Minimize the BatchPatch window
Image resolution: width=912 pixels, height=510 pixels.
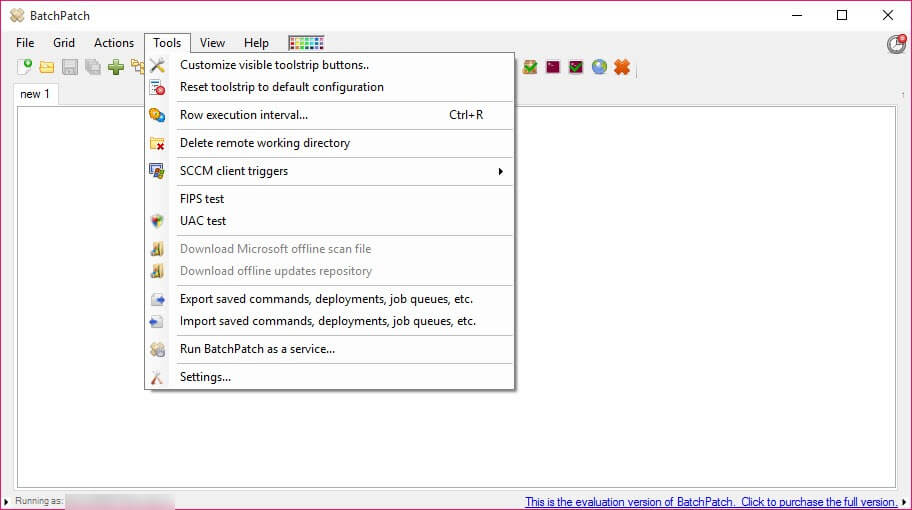coord(797,16)
